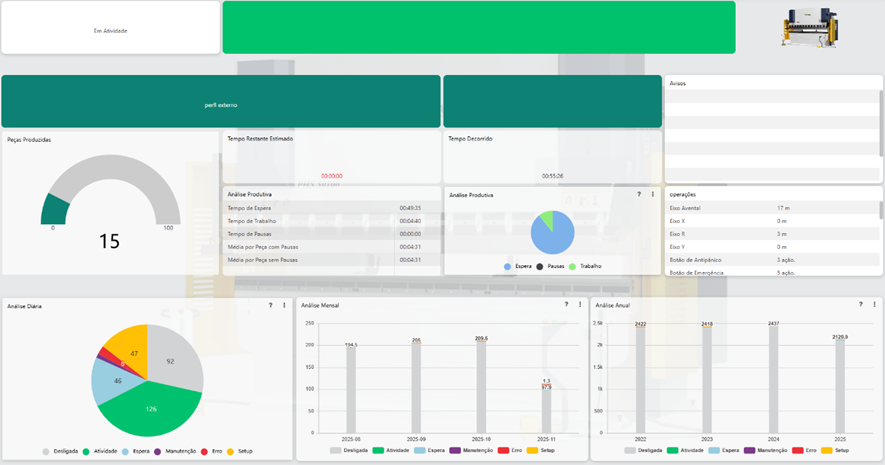Toggle Trabalho legend in Análise Produtiva pie
The image size is (885, 465).
(588, 267)
